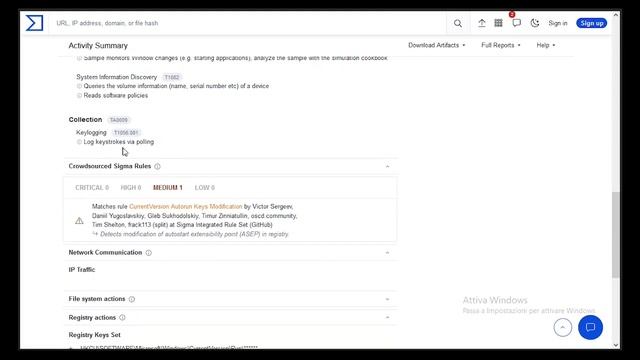Click the 'Keylogging' technique label

point(91,133)
